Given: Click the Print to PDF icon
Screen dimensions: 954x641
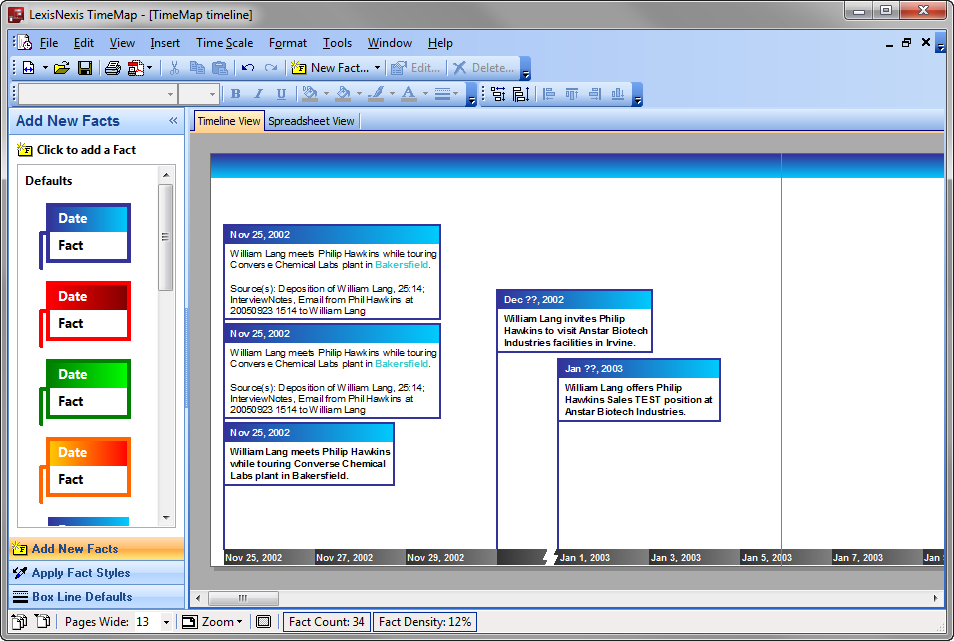Looking at the screenshot, I should coord(136,68).
